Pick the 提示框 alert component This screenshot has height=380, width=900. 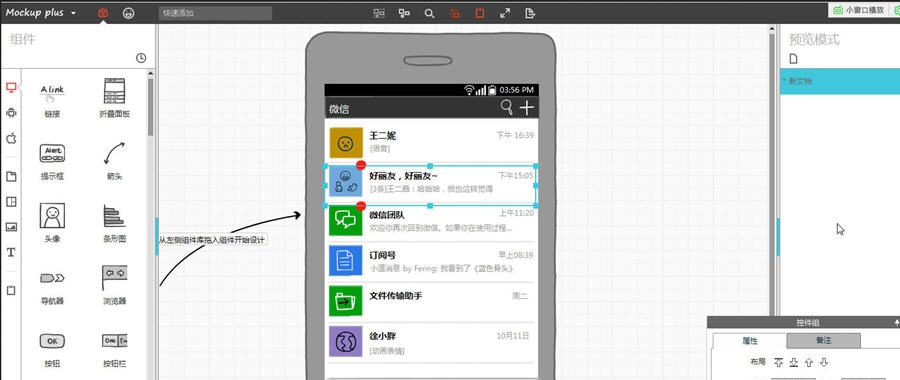click(52, 161)
